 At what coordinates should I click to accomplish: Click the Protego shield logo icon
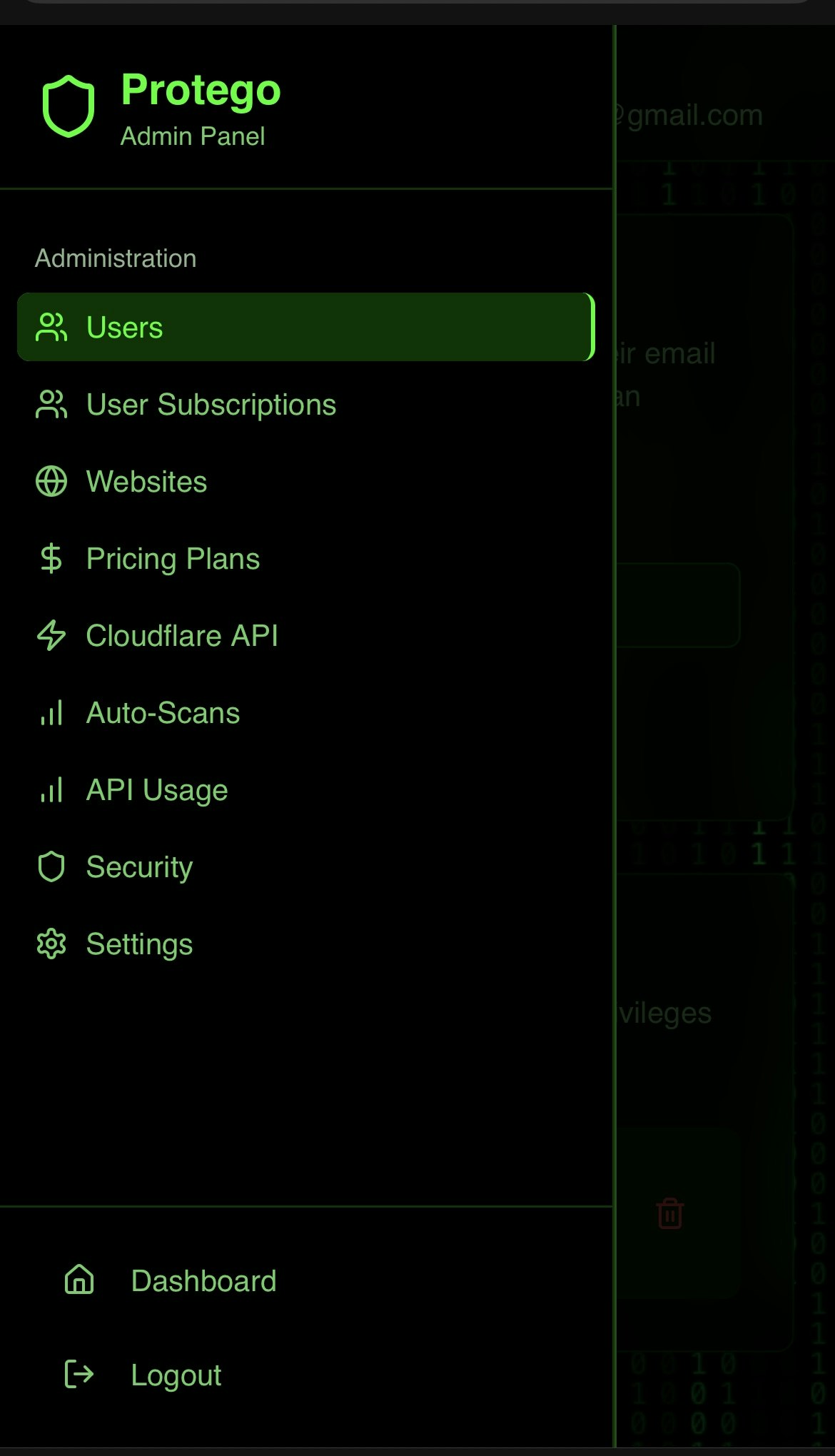[x=69, y=105]
